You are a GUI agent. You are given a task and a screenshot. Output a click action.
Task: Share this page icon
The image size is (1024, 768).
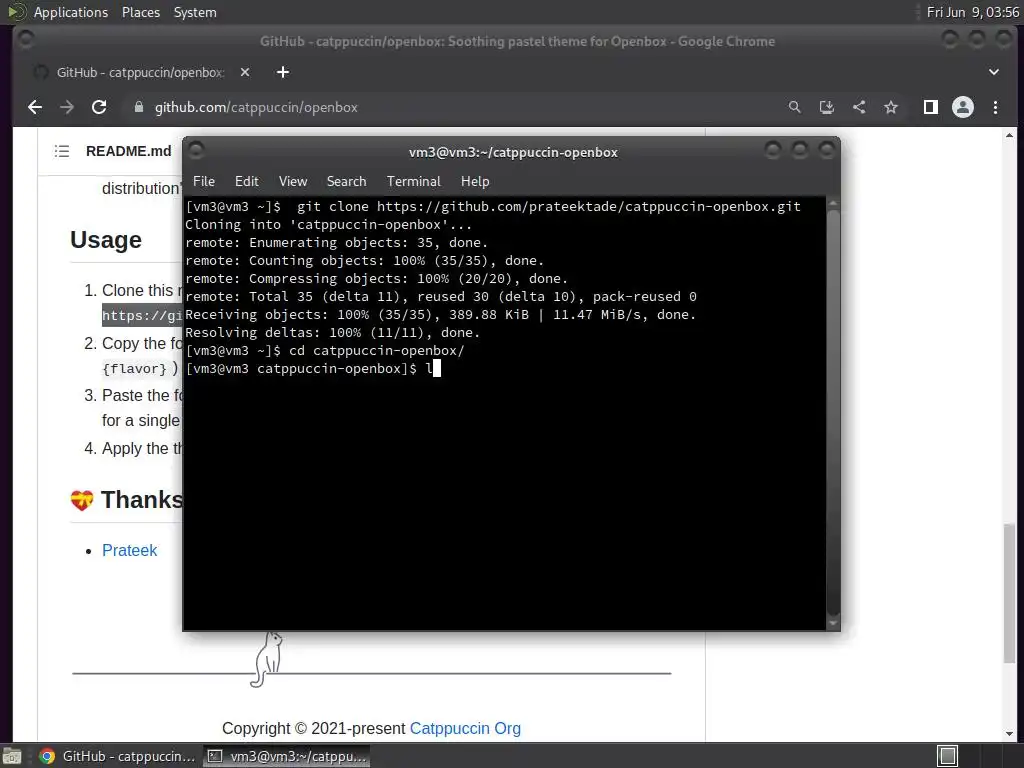[x=859, y=107]
